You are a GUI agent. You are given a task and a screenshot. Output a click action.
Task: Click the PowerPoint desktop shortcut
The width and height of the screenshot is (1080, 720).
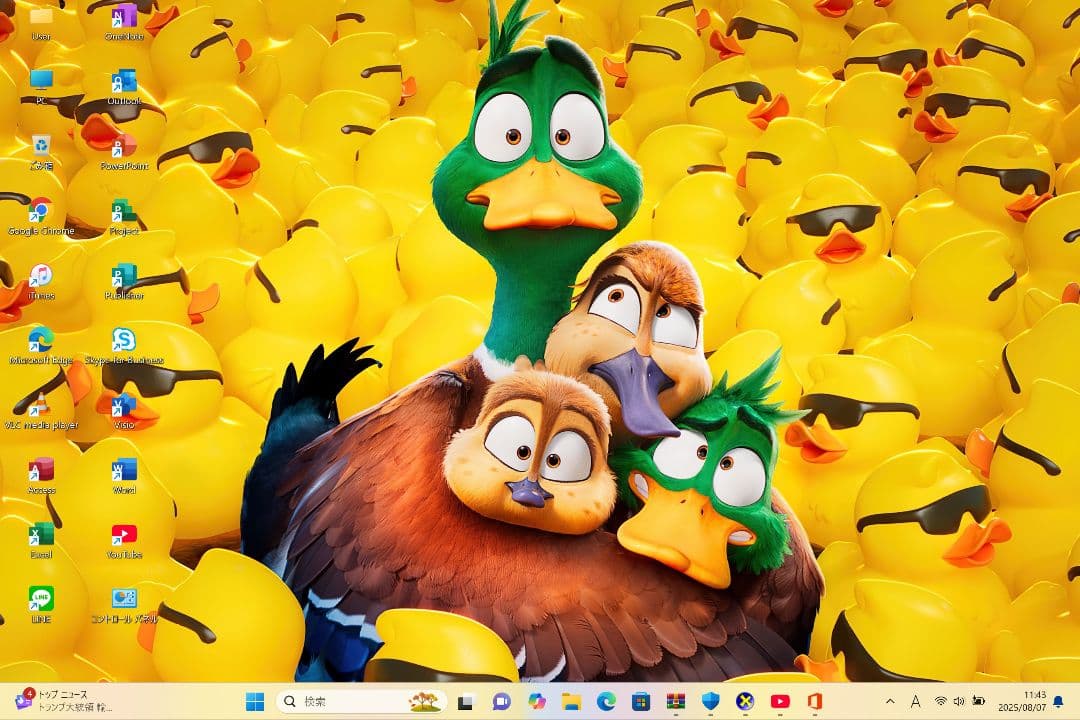tap(124, 148)
